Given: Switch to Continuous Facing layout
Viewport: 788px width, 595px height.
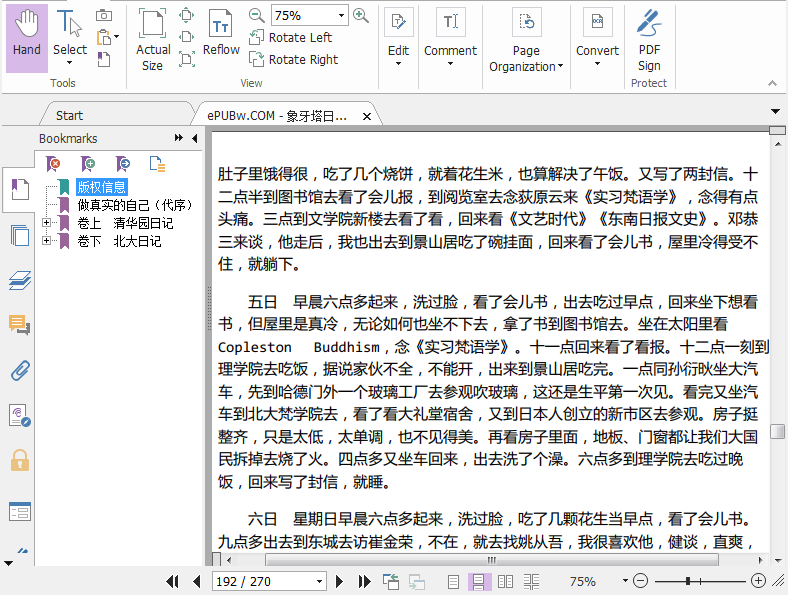Looking at the screenshot, I should [x=531, y=581].
